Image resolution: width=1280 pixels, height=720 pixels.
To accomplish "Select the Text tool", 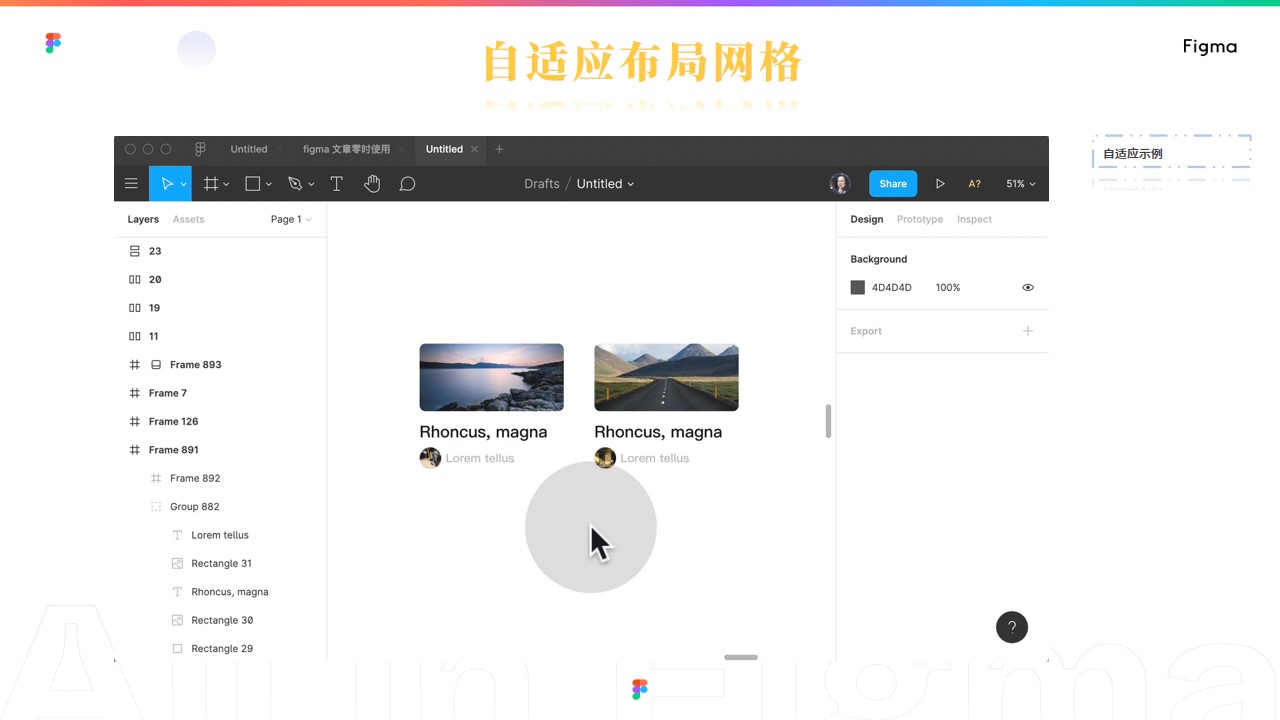I will 337,184.
